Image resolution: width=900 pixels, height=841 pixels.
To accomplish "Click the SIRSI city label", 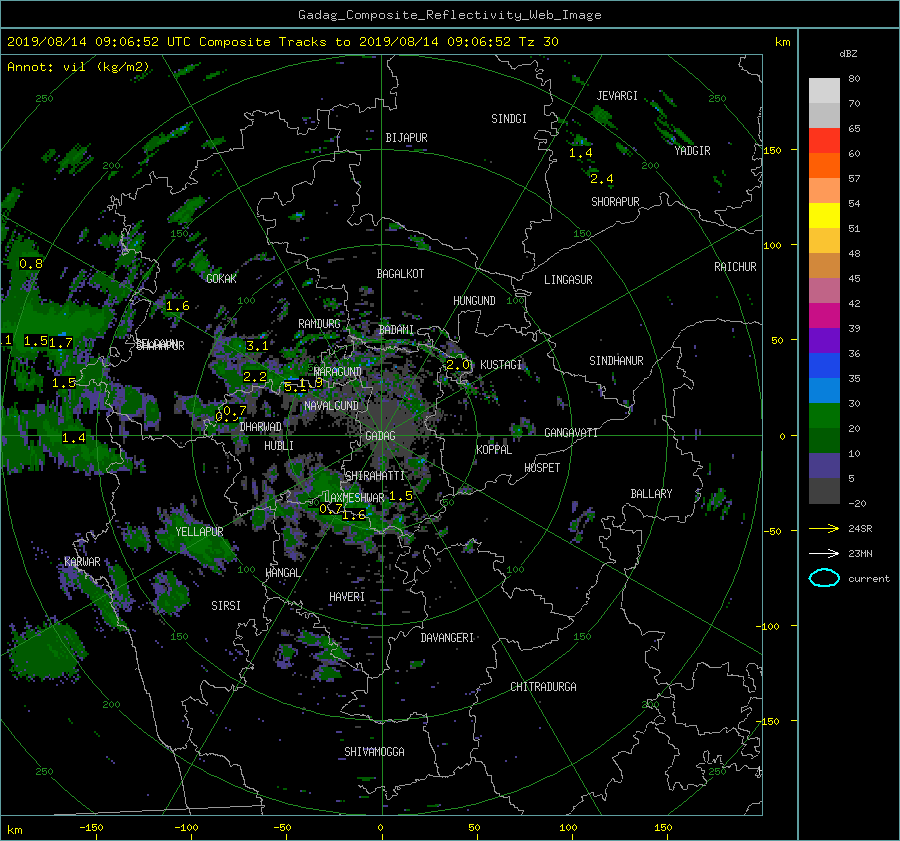I will [x=226, y=606].
